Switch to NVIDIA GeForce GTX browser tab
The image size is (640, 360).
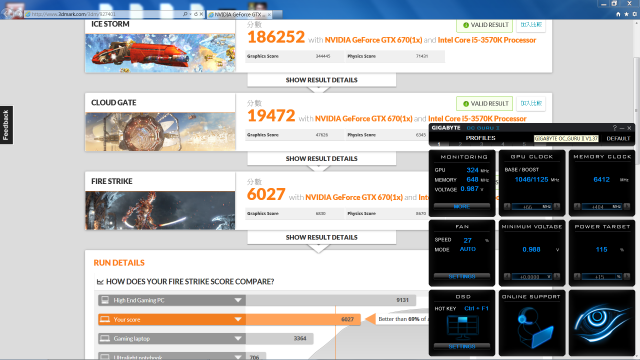point(240,15)
